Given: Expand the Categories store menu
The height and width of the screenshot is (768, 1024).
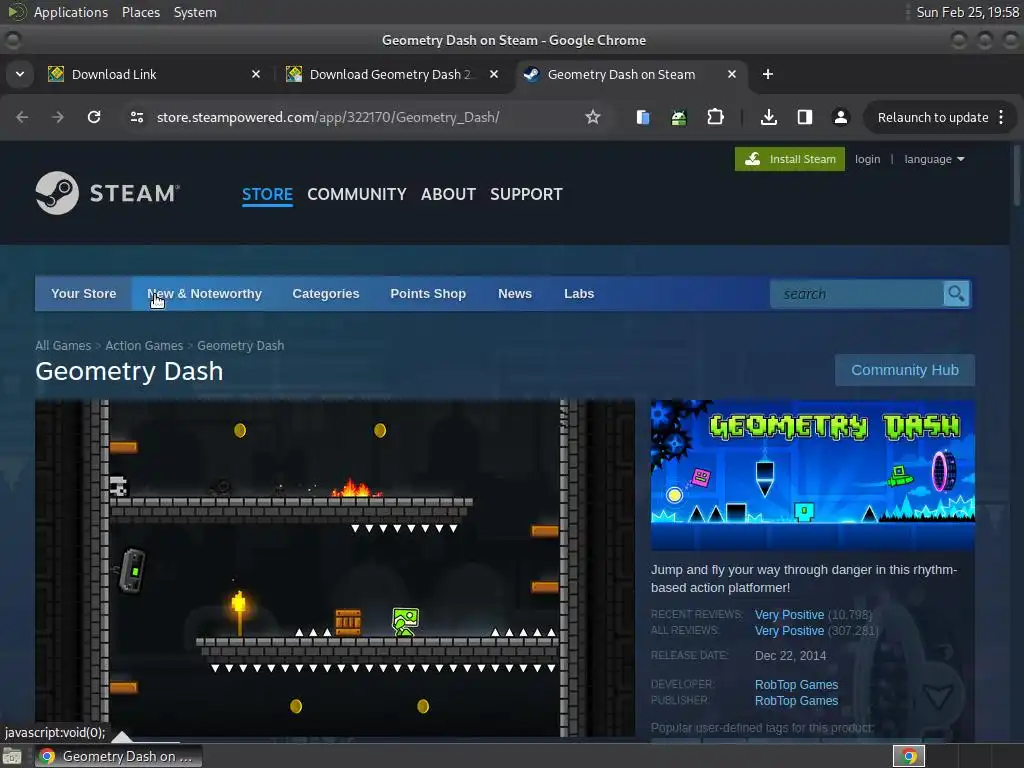Looking at the screenshot, I should click(x=326, y=294).
